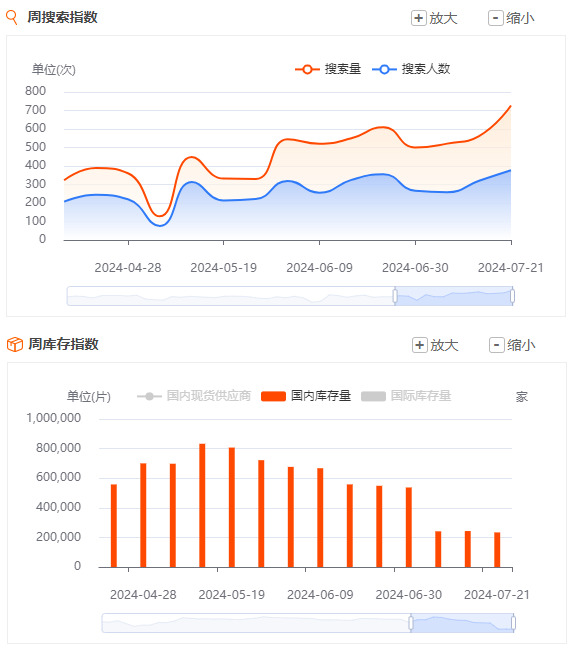Screen dimensions: 575x652
Task: Enable the 国际库存量 series via legend
Action: (x=406, y=396)
